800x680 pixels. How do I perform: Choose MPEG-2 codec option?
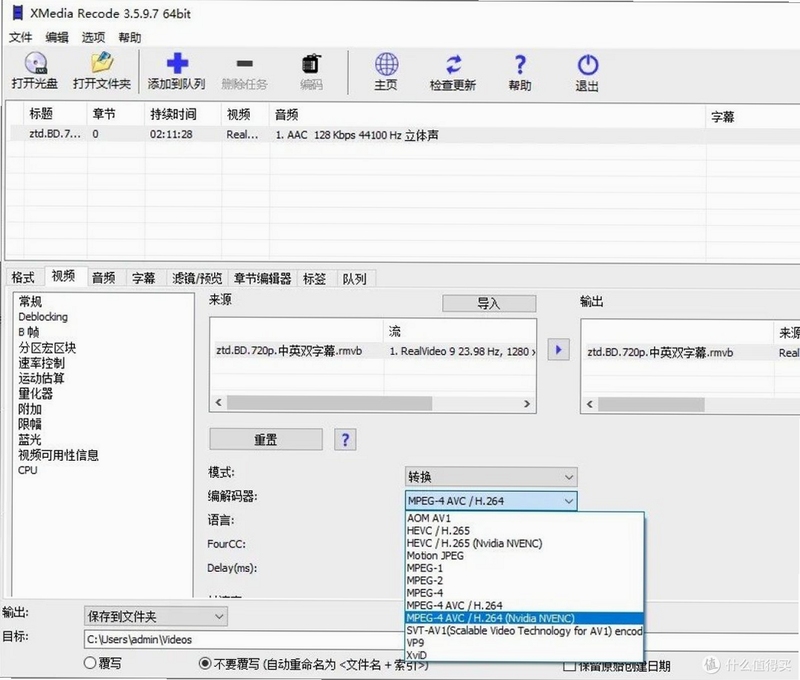click(524, 581)
